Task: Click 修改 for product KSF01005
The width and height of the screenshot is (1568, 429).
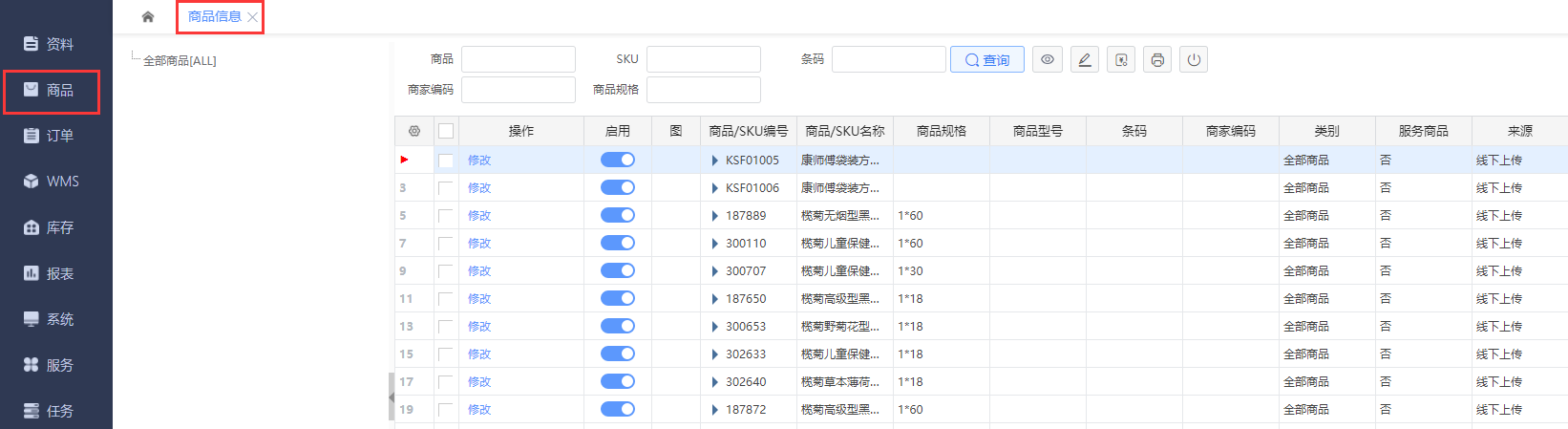Action: pos(479,161)
